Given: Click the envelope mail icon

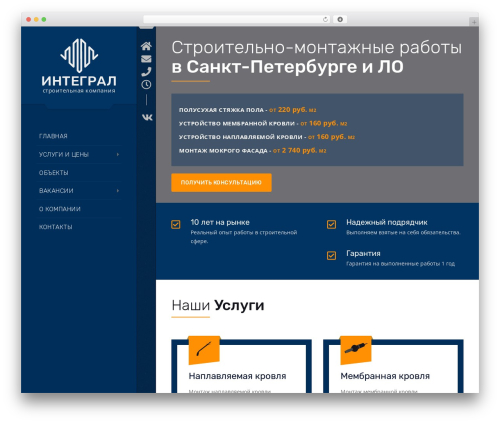Looking at the screenshot, I should [x=146, y=59].
